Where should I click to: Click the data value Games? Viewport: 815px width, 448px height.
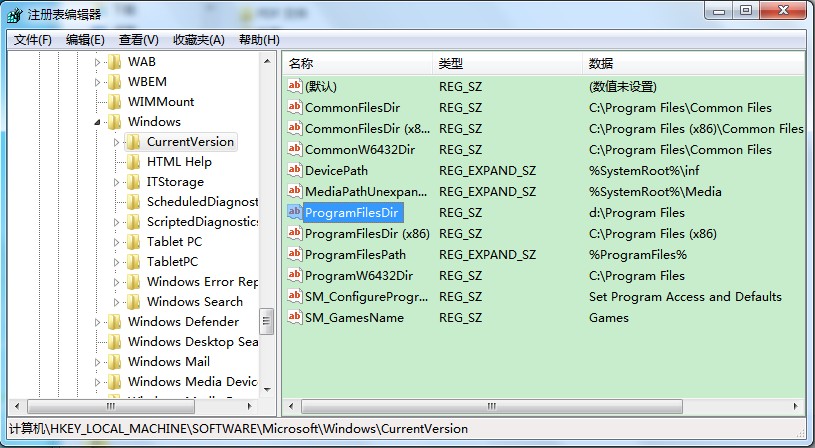pyautogui.click(x=609, y=318)
